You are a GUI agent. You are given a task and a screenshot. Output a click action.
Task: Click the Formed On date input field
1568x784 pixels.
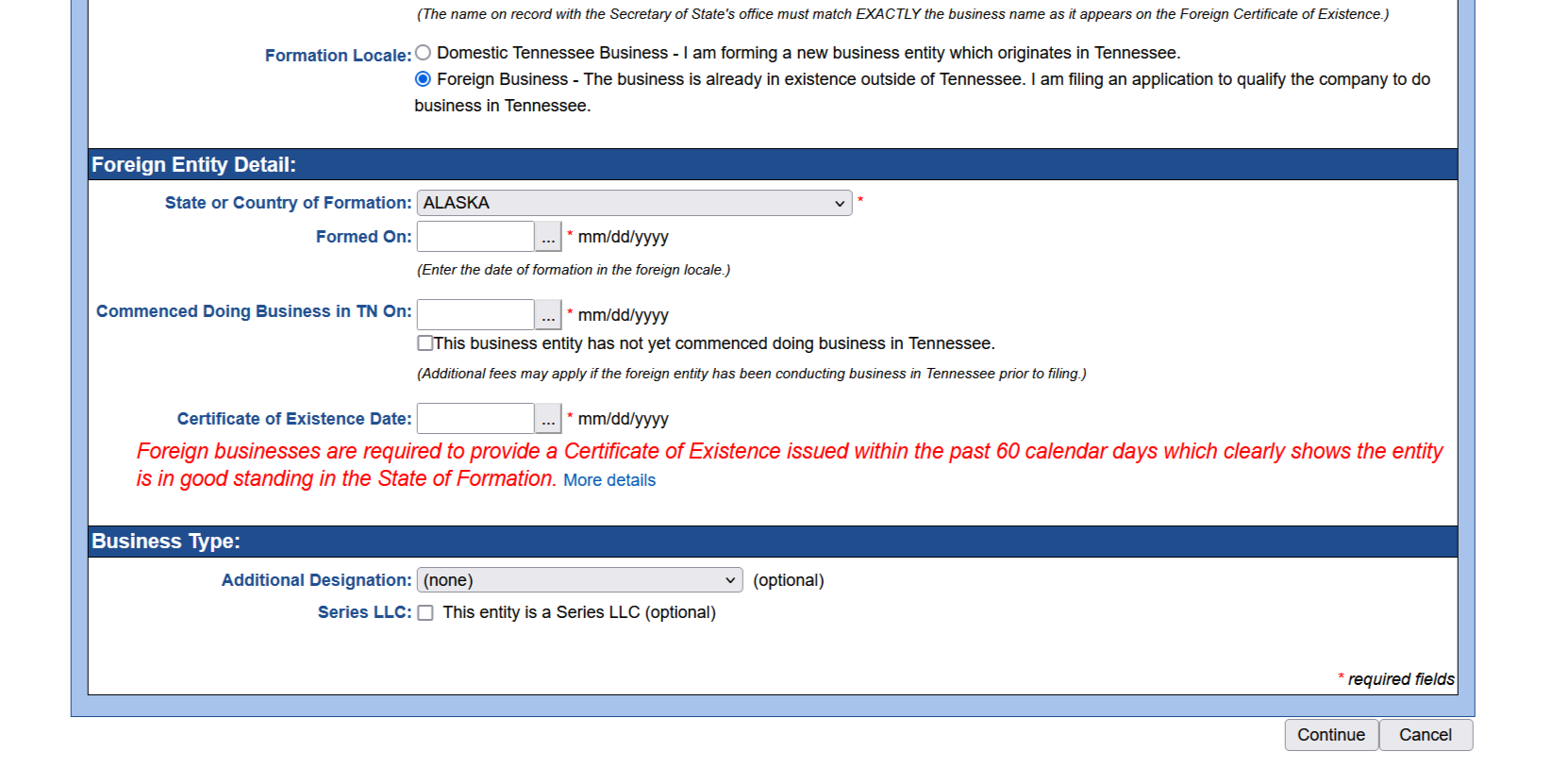(x=475, y=237)
